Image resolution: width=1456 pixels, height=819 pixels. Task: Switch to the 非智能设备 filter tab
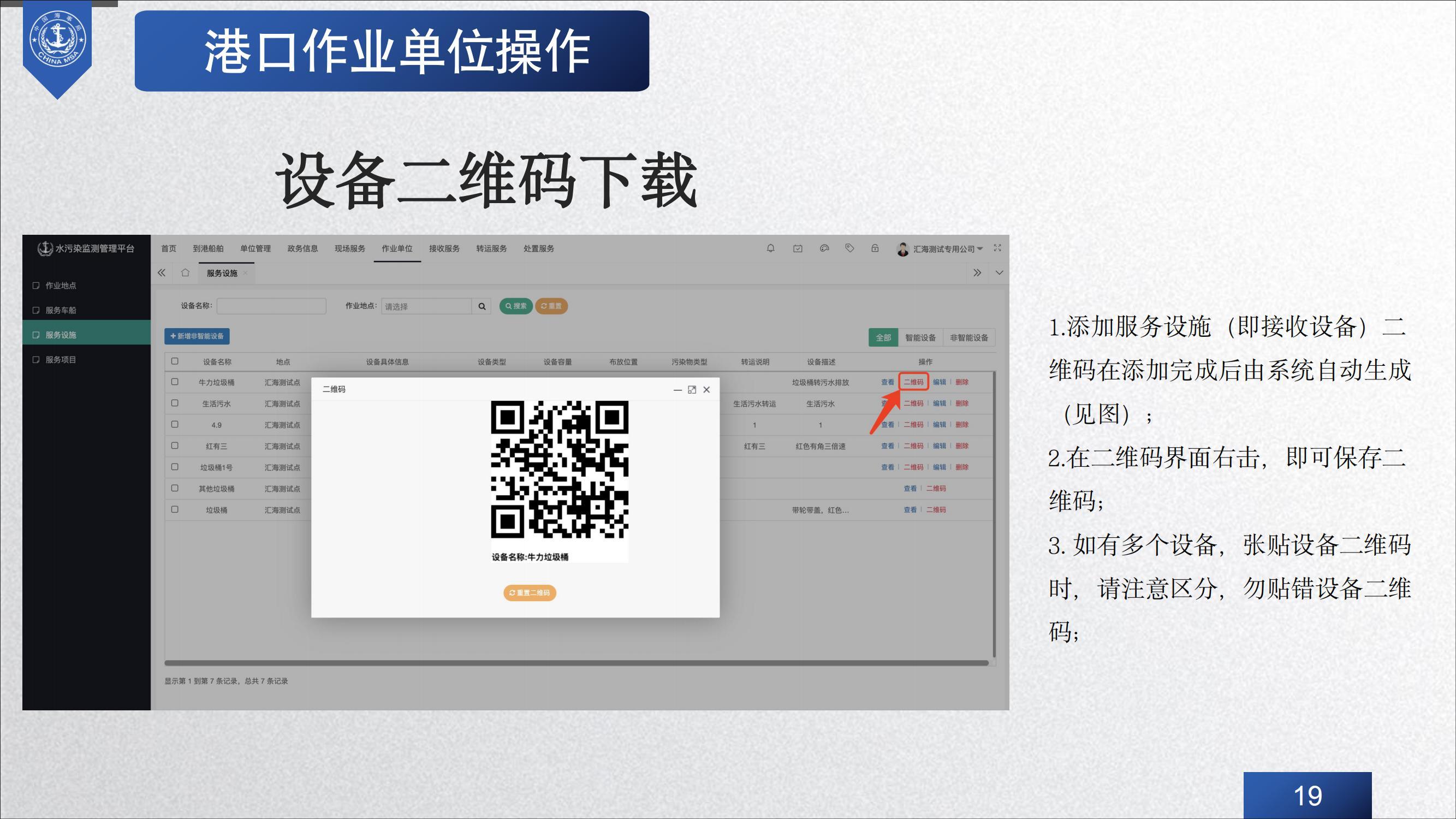[969, 337]
